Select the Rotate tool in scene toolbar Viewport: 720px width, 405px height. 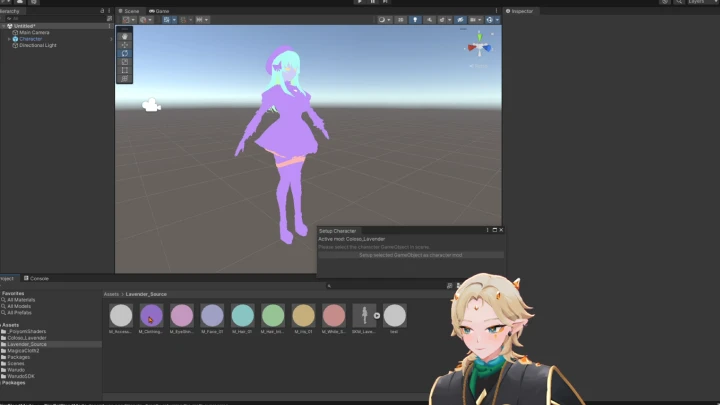[124, 53]
